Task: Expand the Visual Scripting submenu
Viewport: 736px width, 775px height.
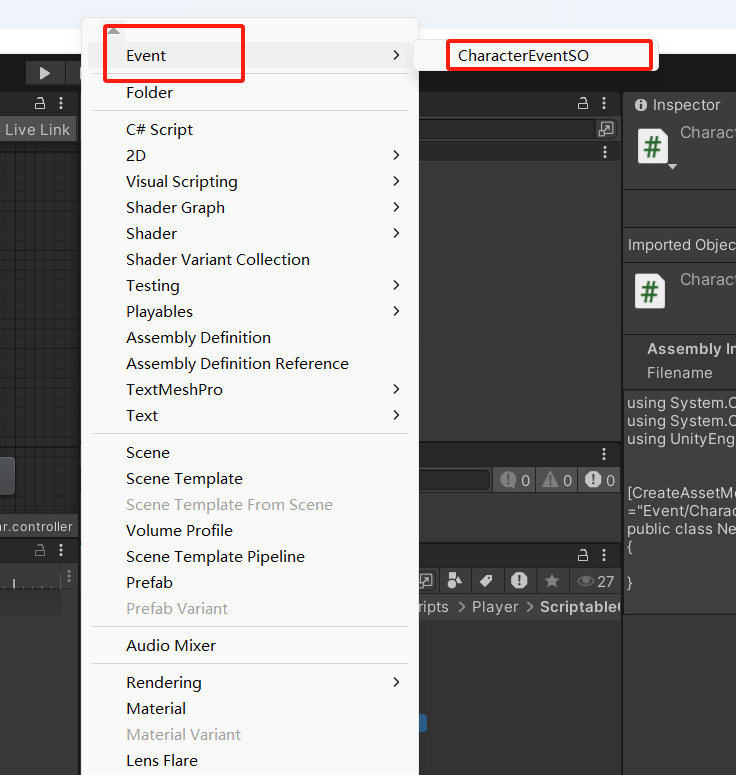Action: (249, 181)
